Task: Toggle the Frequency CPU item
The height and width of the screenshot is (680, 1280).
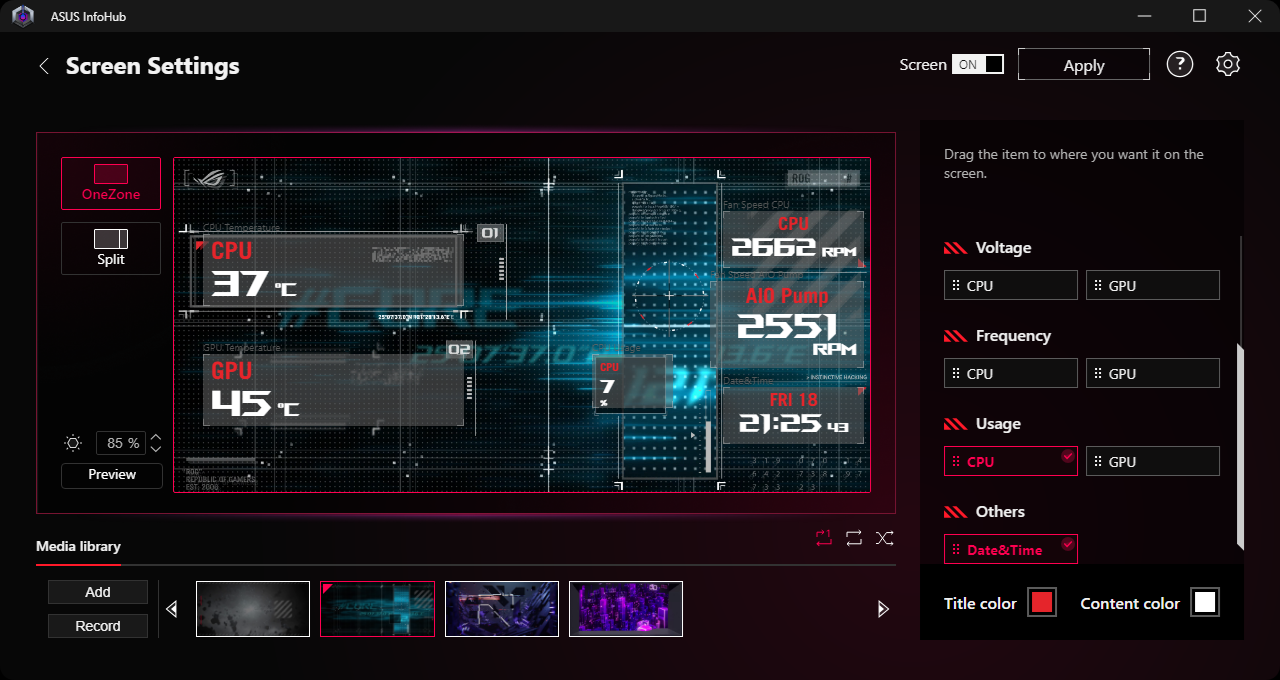Action: coord(1011,373)
